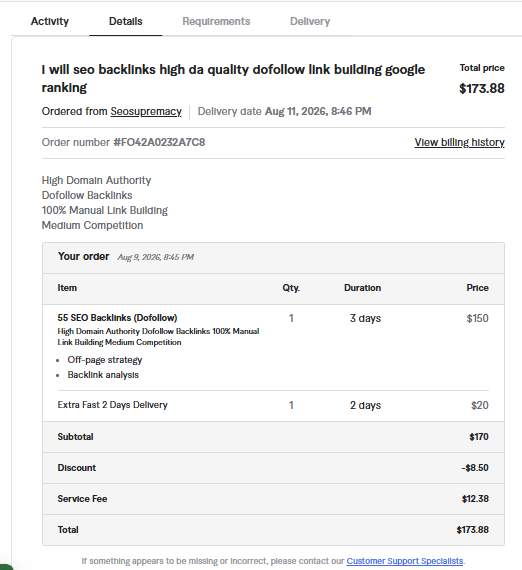
Task: Click the Subtotal $170 amount
Action: (x=479, y=437)
